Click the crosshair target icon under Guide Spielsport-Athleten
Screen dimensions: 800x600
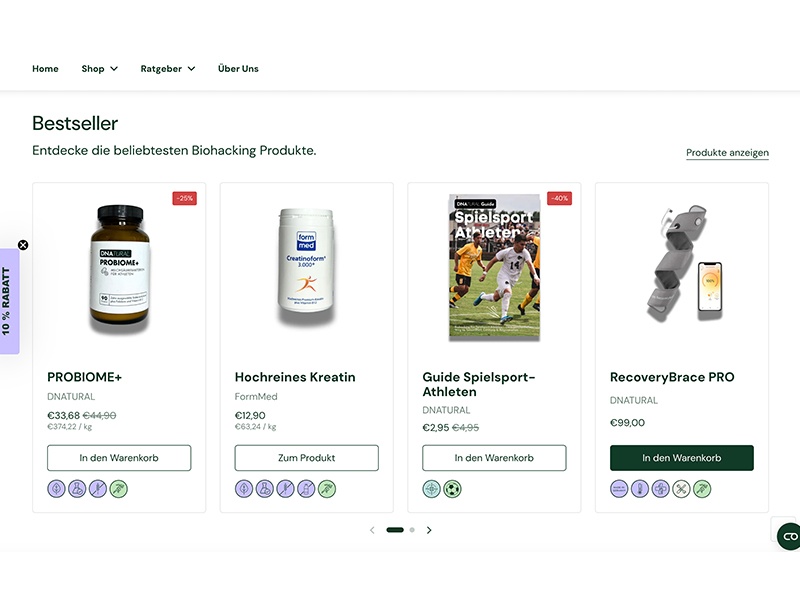pyautogui.click(x=432, y=489)
